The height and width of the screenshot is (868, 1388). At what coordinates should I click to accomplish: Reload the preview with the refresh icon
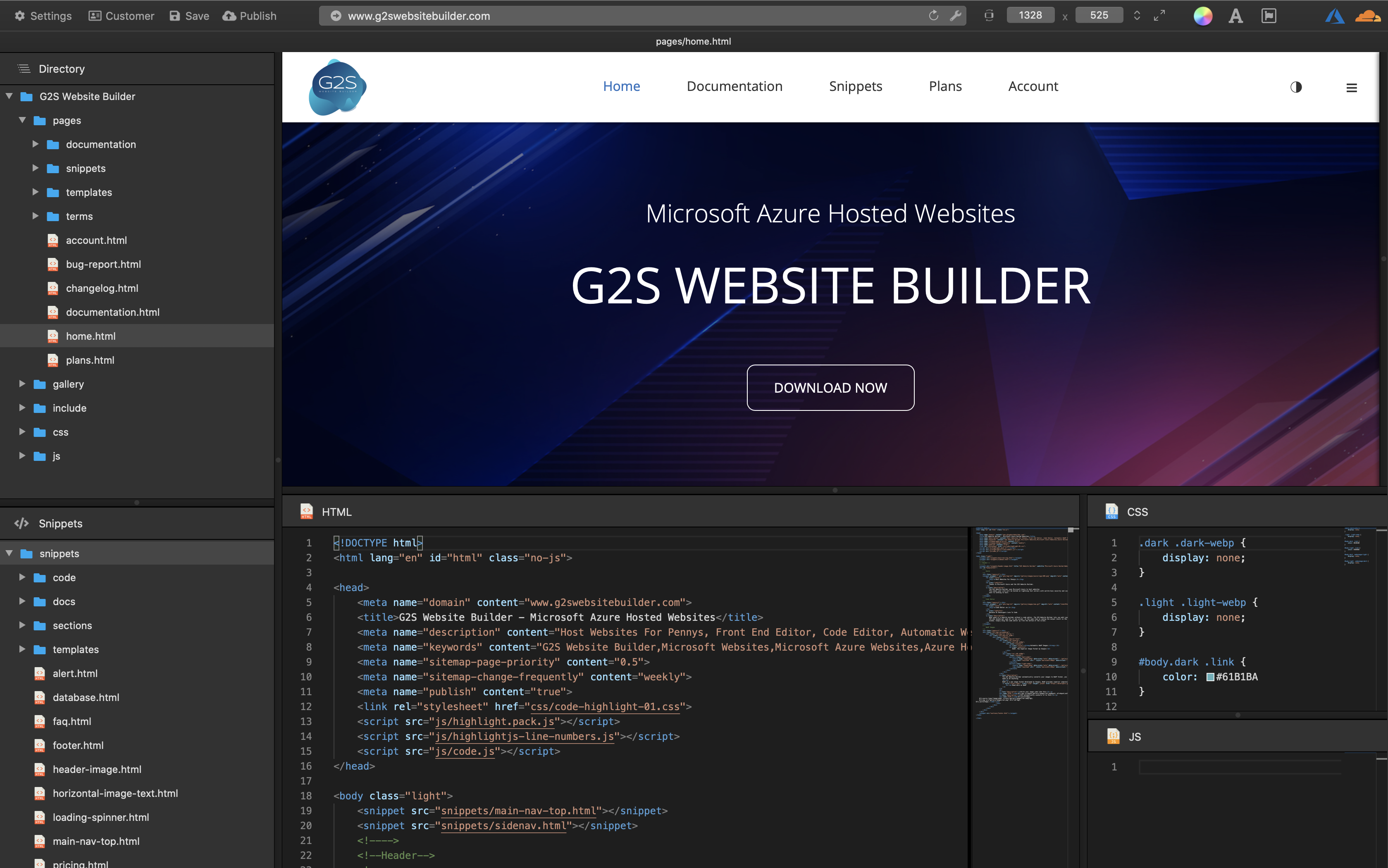pyautogui.click(x=933, y=16)
